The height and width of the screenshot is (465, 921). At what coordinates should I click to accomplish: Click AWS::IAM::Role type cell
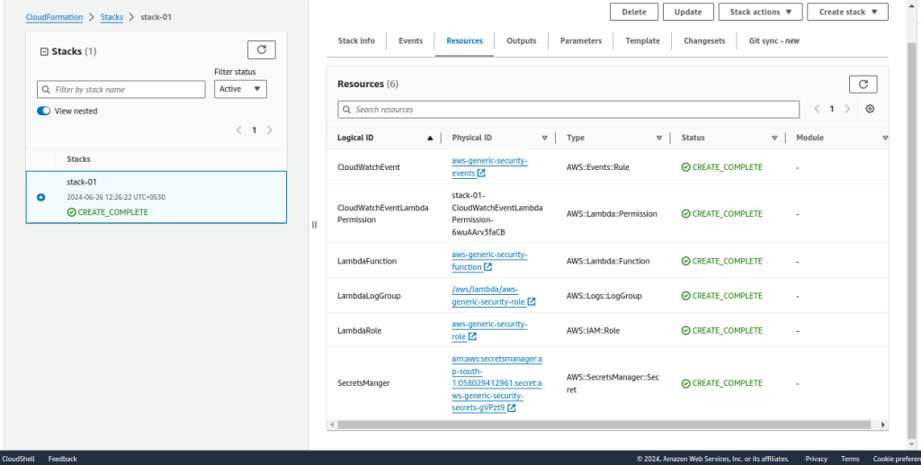593,331
